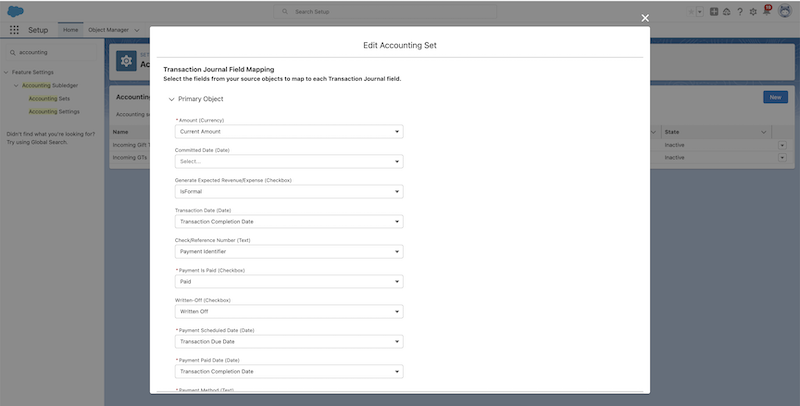Collapse the Feature Settings tree node
The height and width of the screenshot is (406, 800).
click(x=6, y=72)
